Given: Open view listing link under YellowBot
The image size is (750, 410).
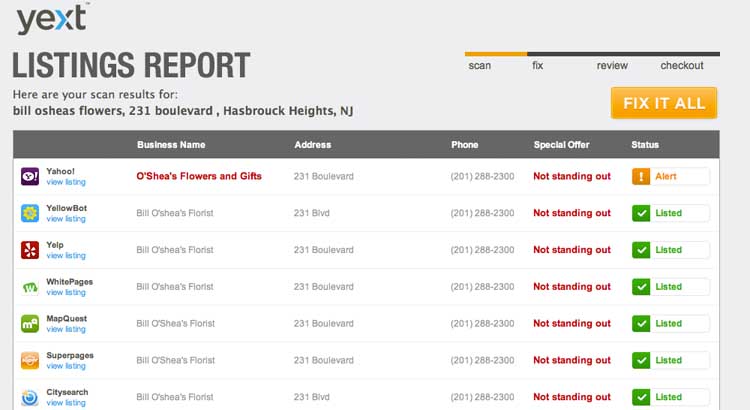Looking at the screenshot, I should tap(66, 219).
